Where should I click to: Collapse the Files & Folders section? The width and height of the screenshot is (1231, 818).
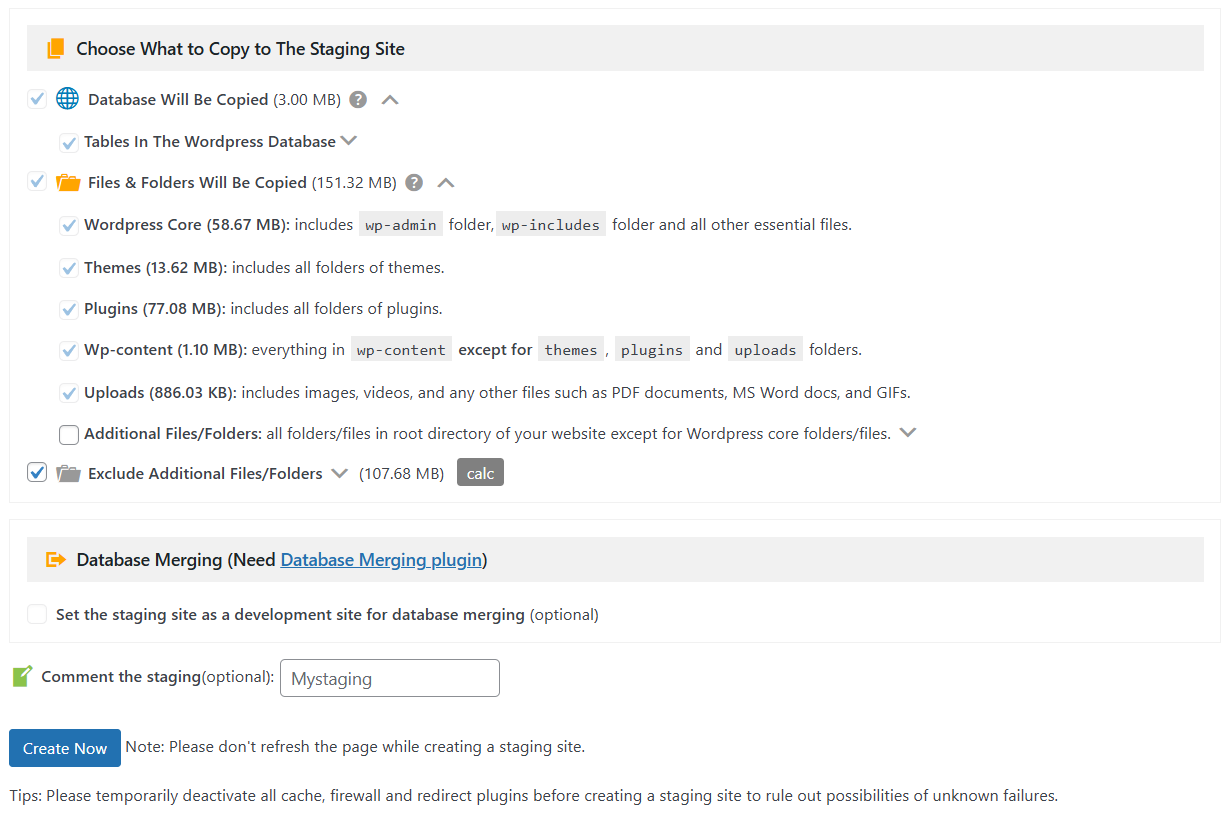pos(446,183)
